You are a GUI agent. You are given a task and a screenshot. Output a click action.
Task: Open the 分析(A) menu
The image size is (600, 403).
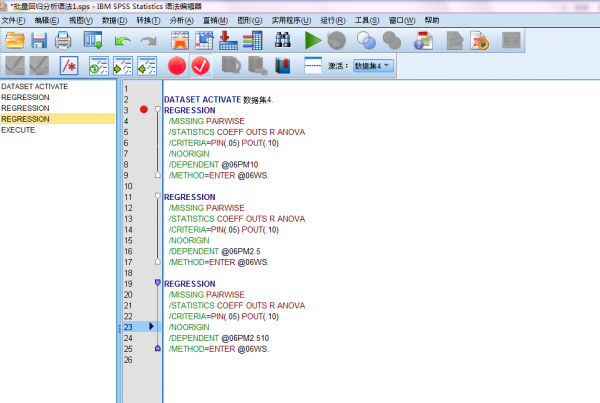182,20
